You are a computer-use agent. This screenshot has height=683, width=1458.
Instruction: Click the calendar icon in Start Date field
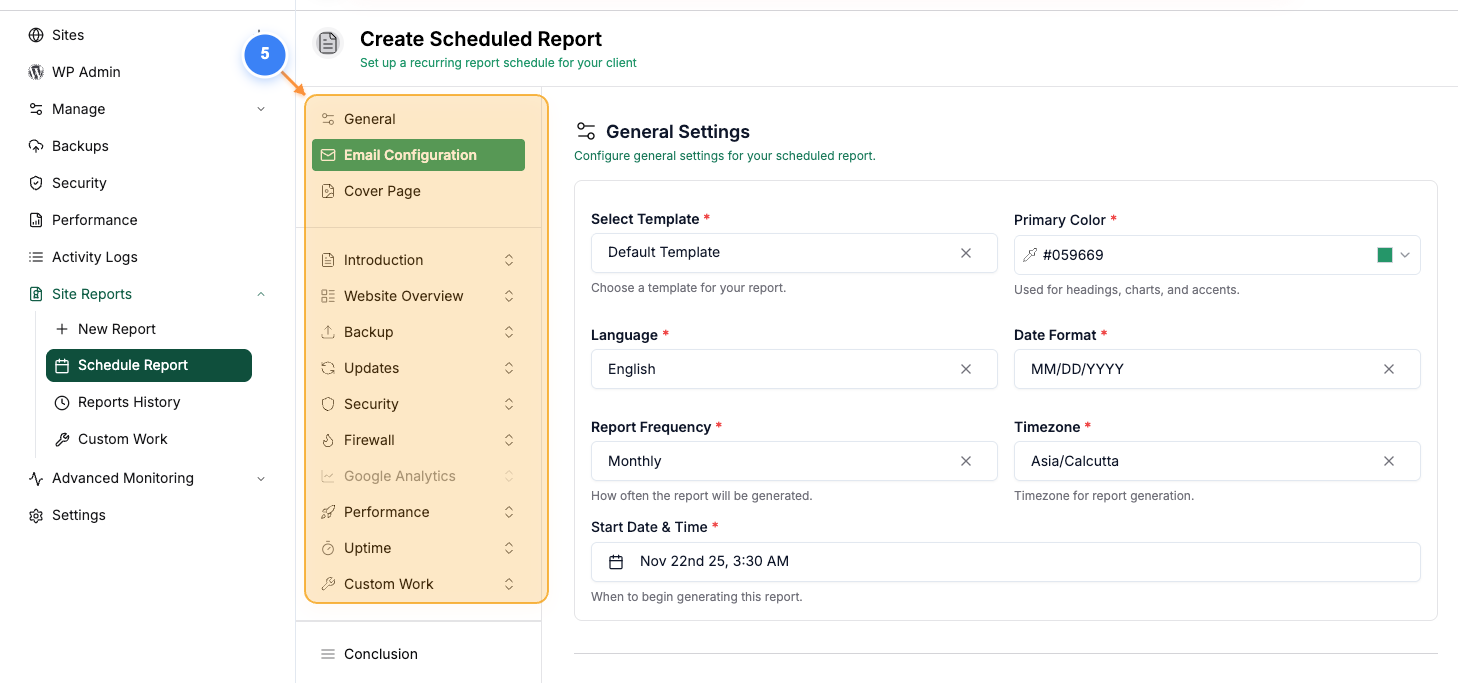click(x=616, y=562)
